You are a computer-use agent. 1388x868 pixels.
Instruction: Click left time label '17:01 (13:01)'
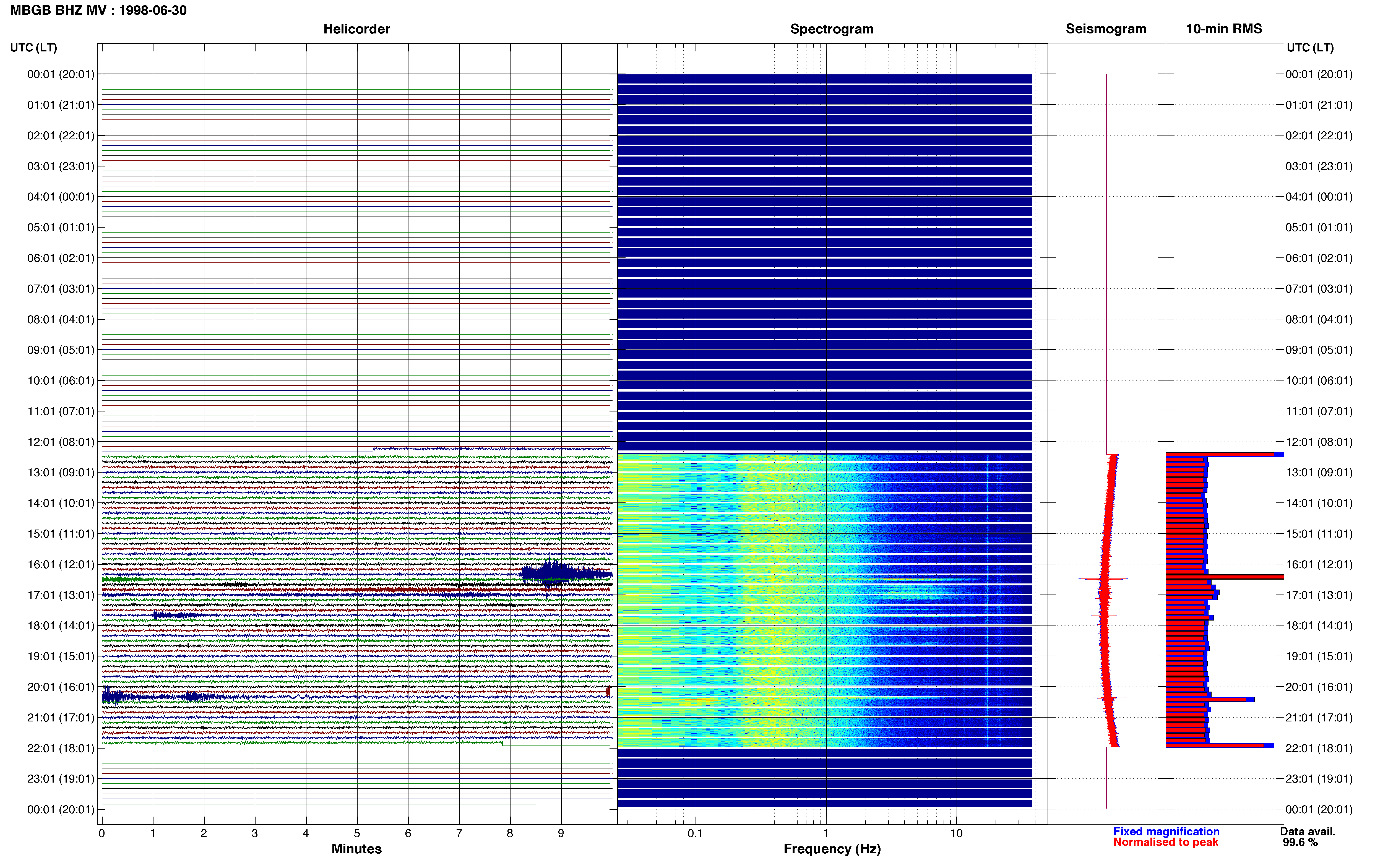click(x=61, y=595)
